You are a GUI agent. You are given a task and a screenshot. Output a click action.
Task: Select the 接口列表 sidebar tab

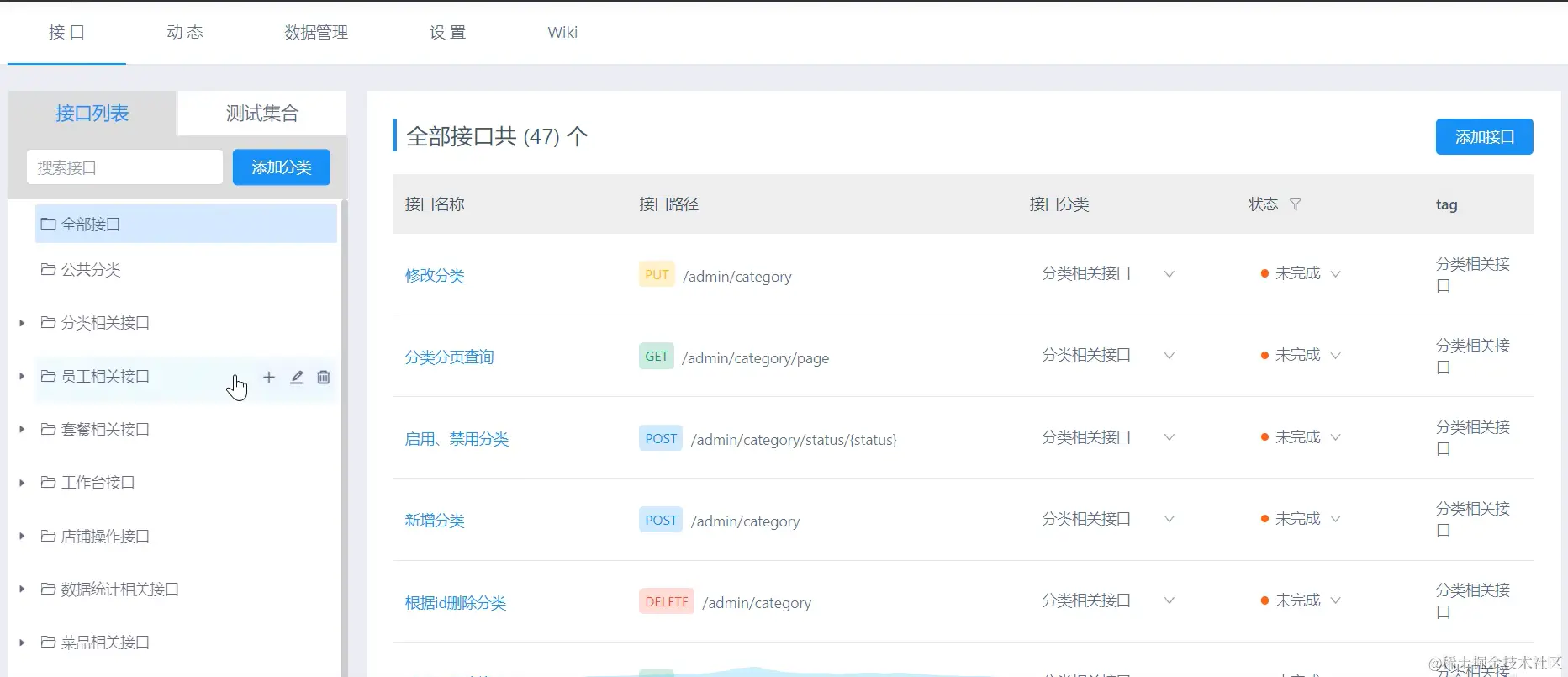(92, 114)
